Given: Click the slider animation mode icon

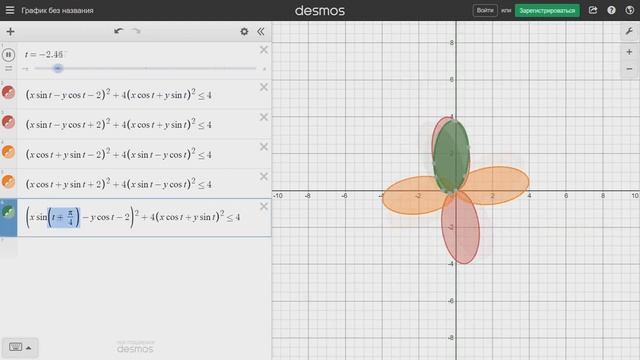Looking at the screenshot, I should click(9, 69).
